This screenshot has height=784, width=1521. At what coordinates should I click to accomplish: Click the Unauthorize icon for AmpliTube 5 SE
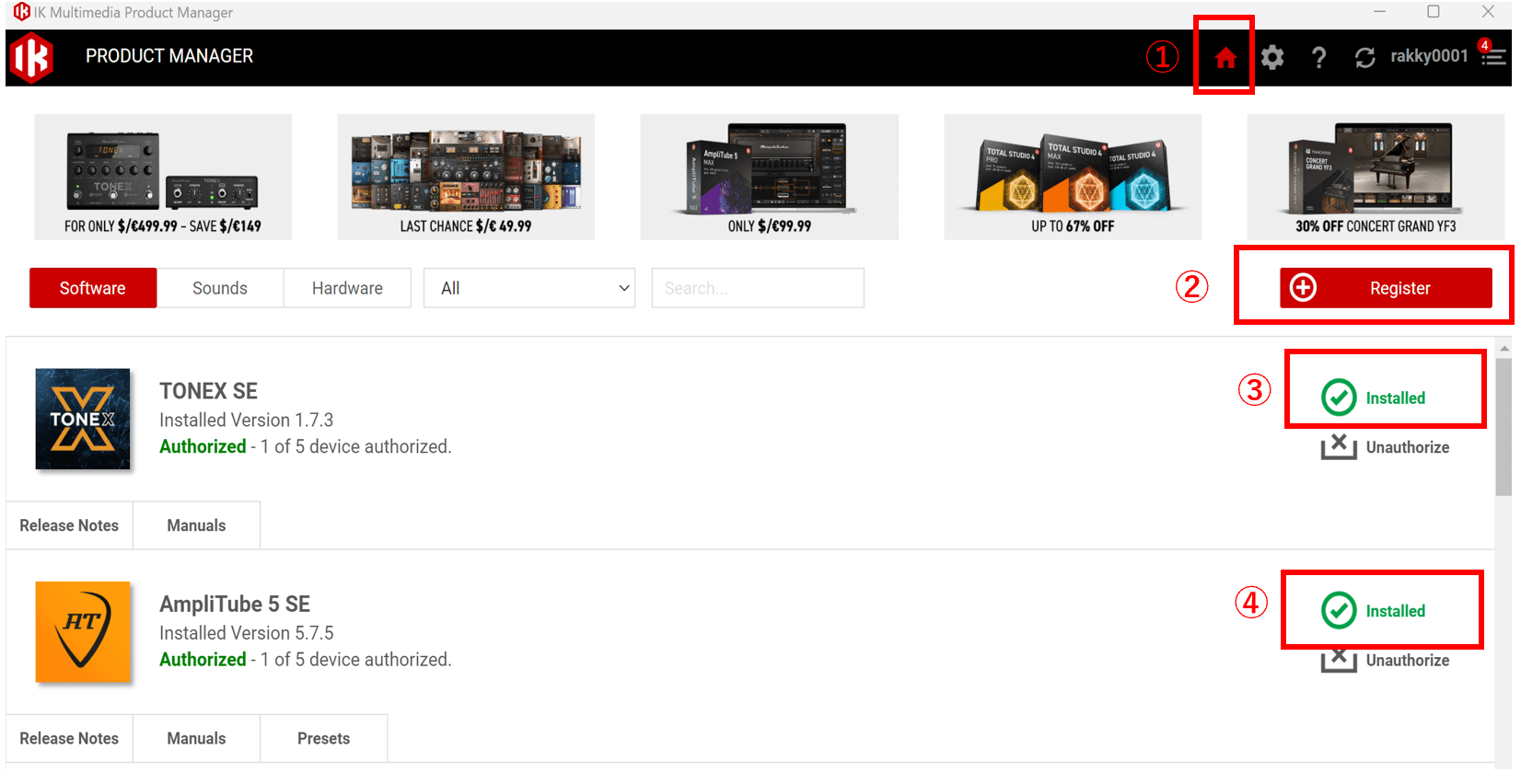click(1339, 660)
